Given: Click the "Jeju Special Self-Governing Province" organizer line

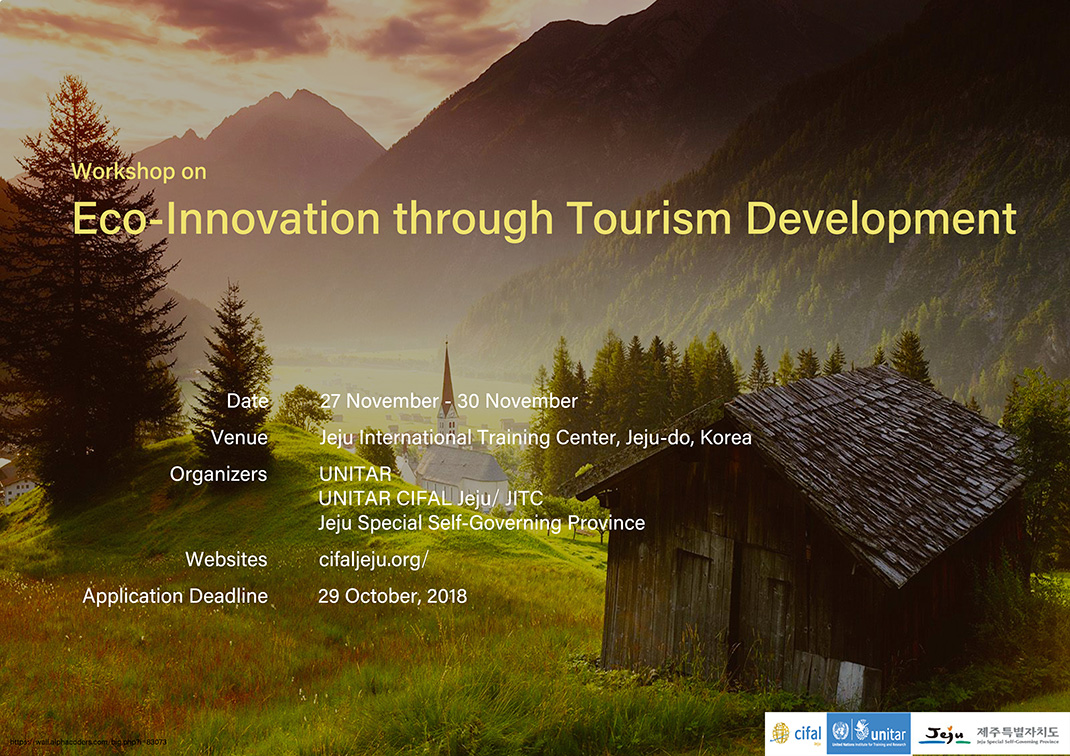Looking at the screenshot, I should pyautogui.click(x=482, y=523).
